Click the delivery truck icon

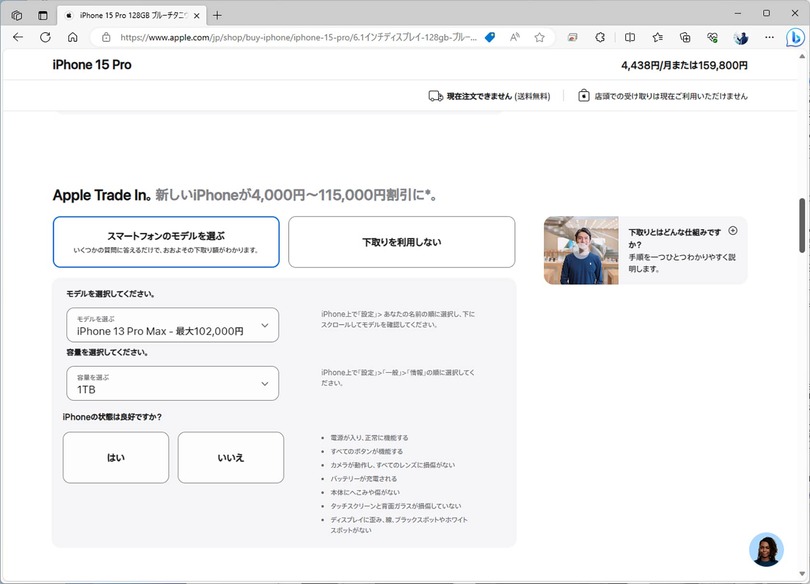[x=435, y=96]
